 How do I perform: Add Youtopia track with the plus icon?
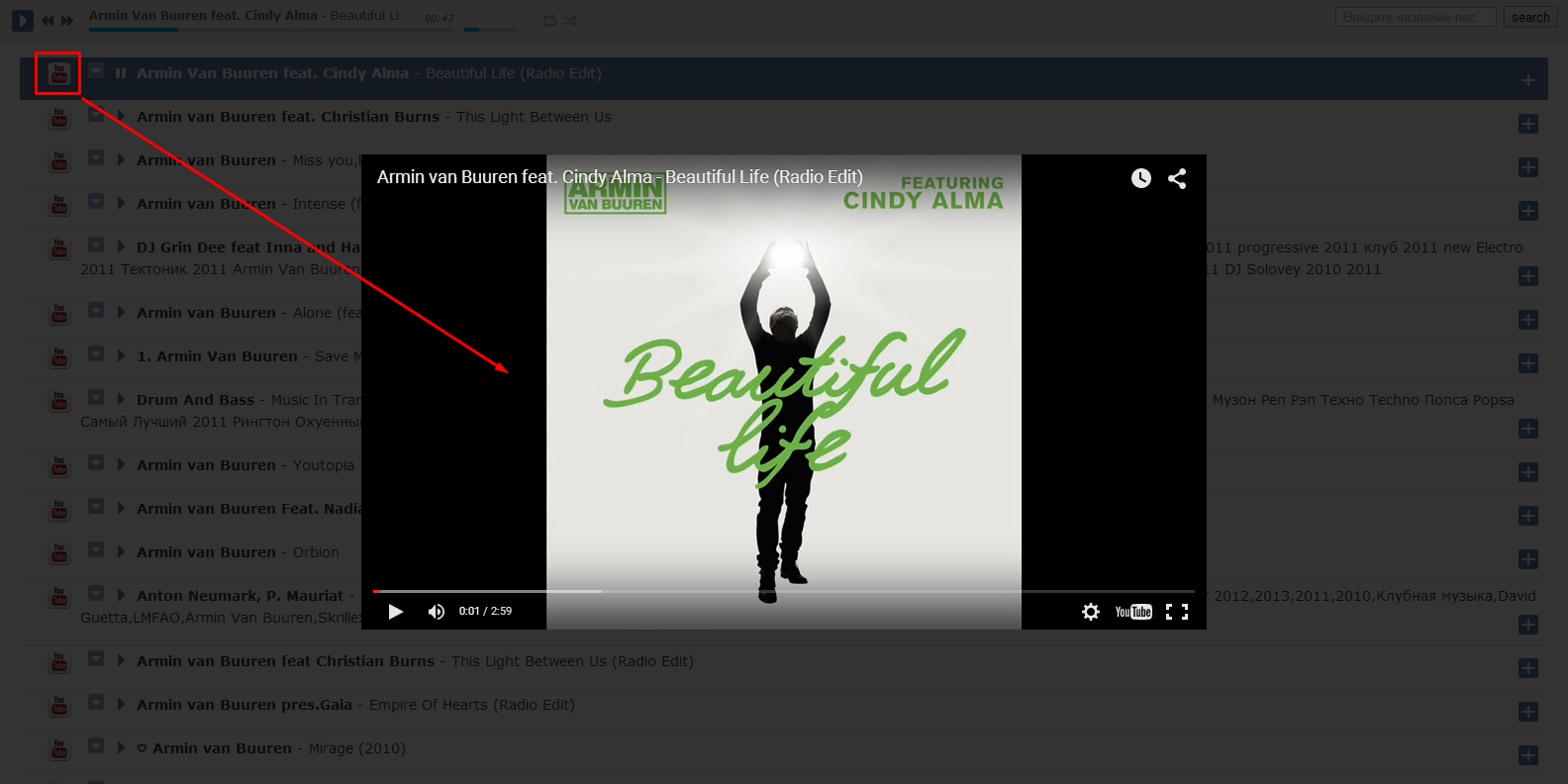pyautogui.click(x=1528, y=472)
